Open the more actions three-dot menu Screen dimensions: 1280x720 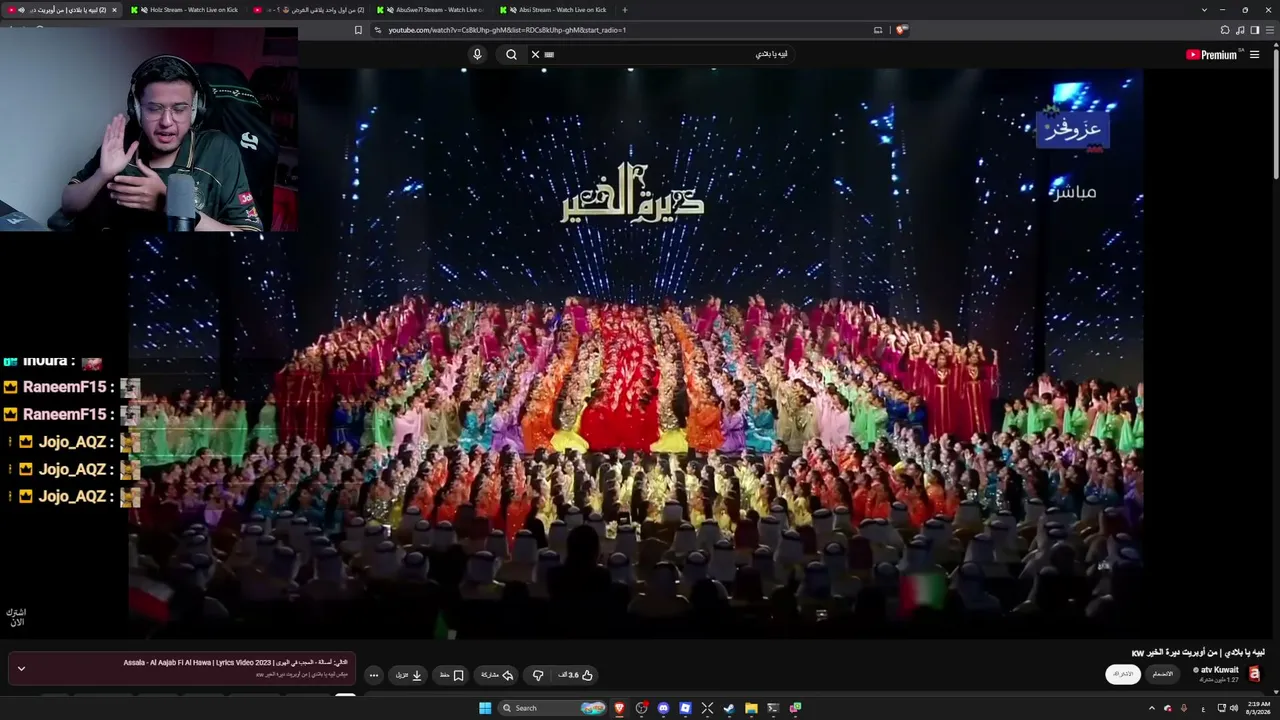[x=373, y=675]
